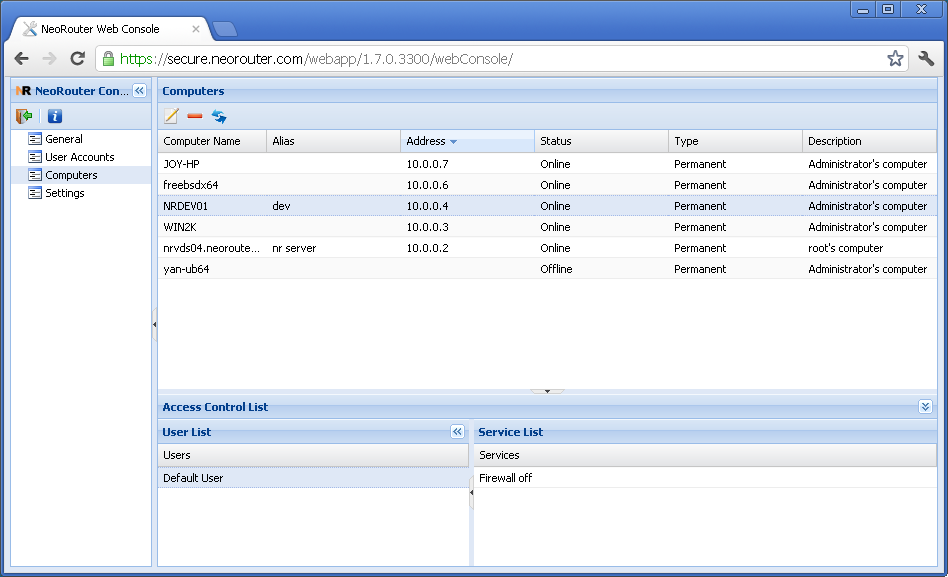
Task: Select the JOY-HP computer row
Action: tap(300, 163)
